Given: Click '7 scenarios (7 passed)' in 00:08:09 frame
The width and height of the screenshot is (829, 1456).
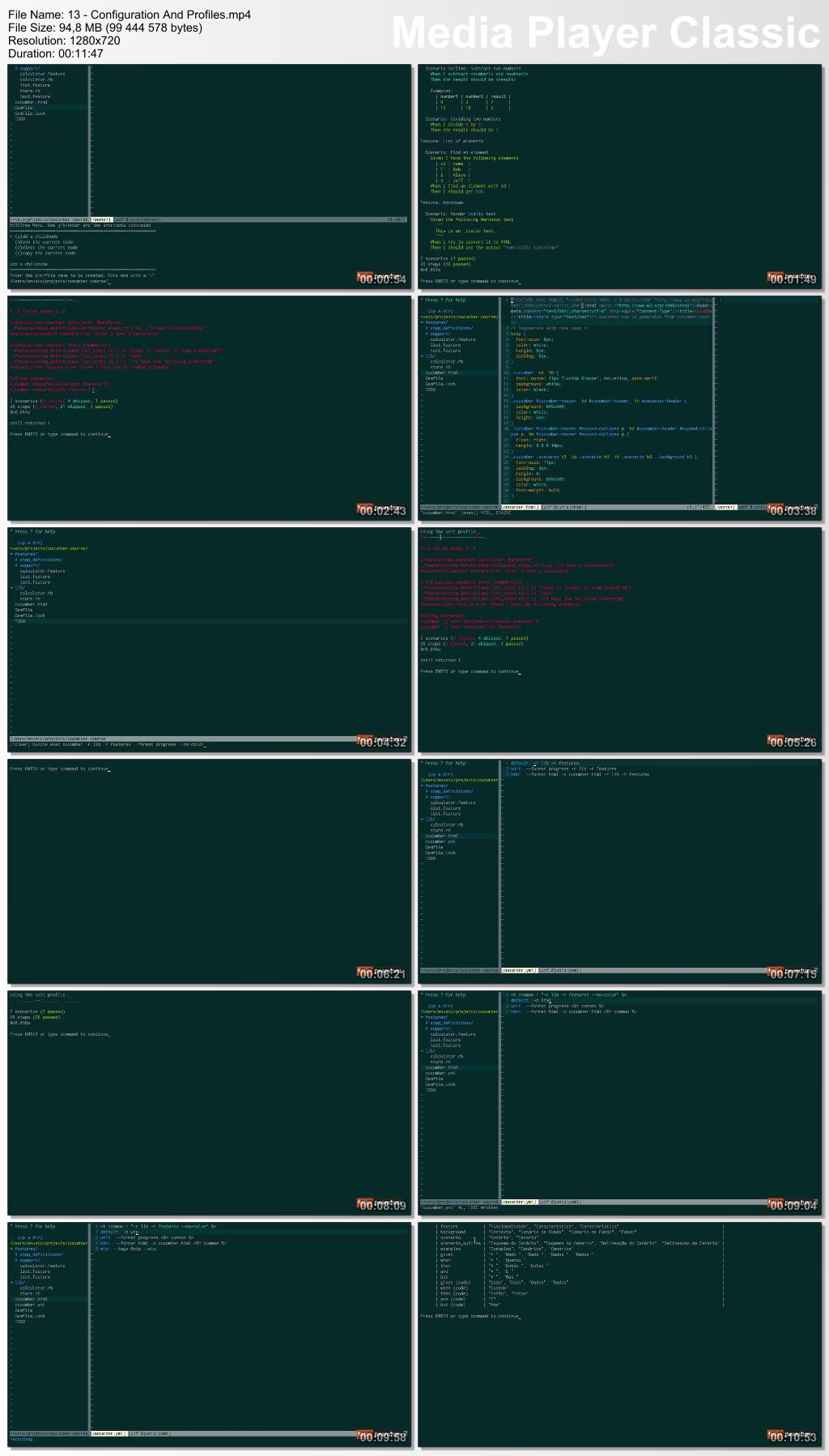Looking at the screenshot, I should tap(37, 1011).
